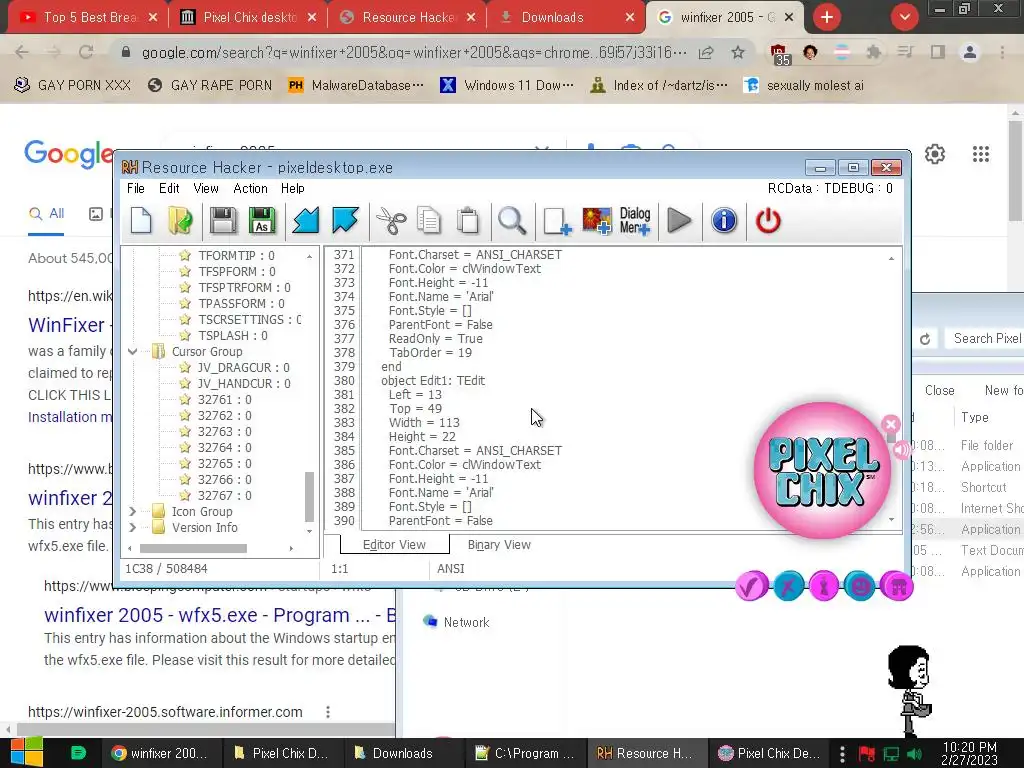This screenshot has height=768, width=1024.
Task: Click the Pixel Chix store round button
Action: click(897, 586)
